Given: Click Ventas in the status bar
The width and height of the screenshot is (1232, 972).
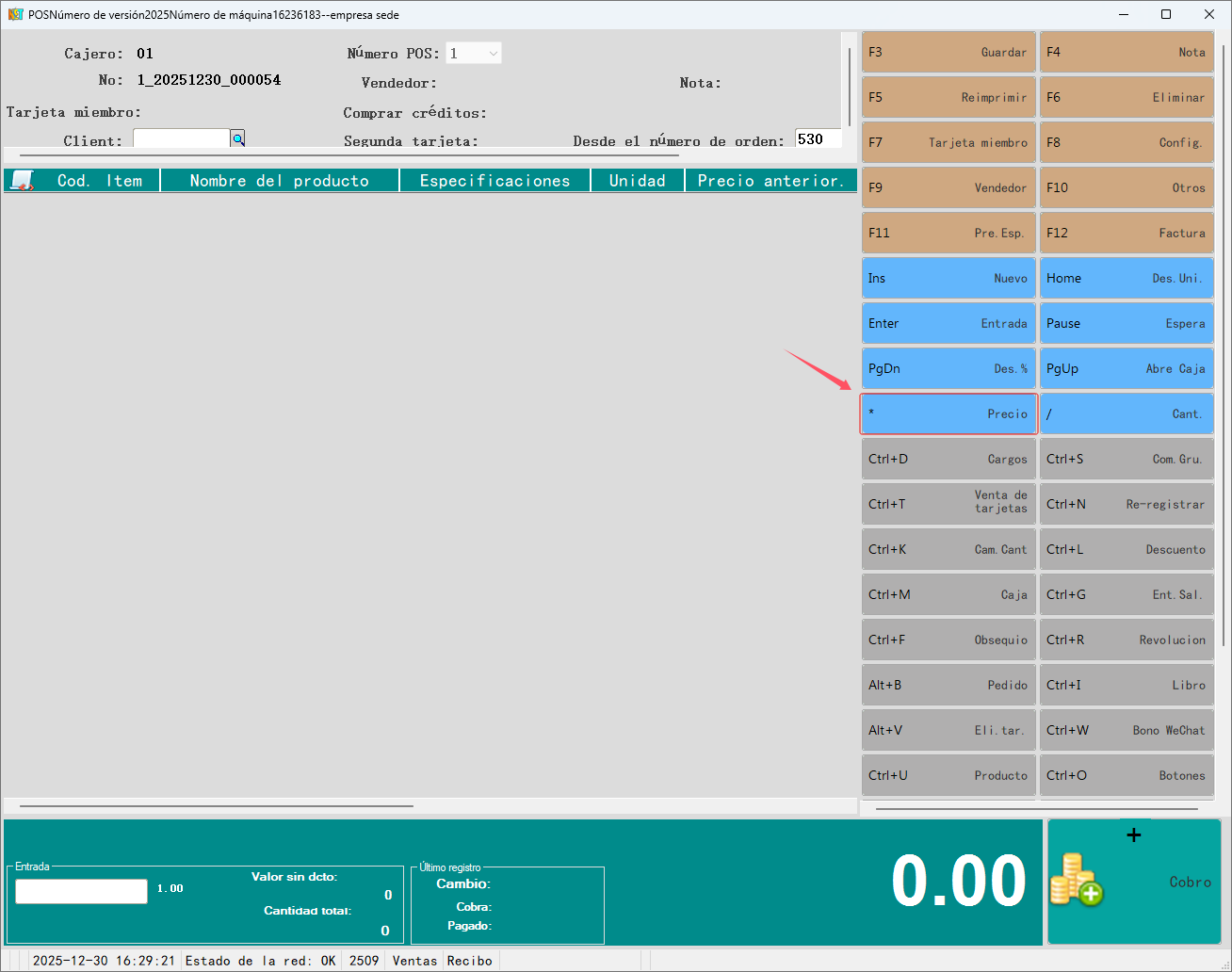Looking at the screenshot, I should pyautogui.click(x=414, y=961).
